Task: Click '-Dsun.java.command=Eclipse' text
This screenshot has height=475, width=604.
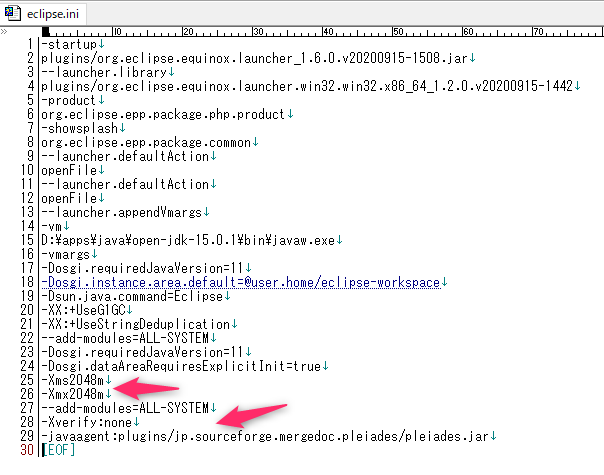Action: tap(132, 296)
